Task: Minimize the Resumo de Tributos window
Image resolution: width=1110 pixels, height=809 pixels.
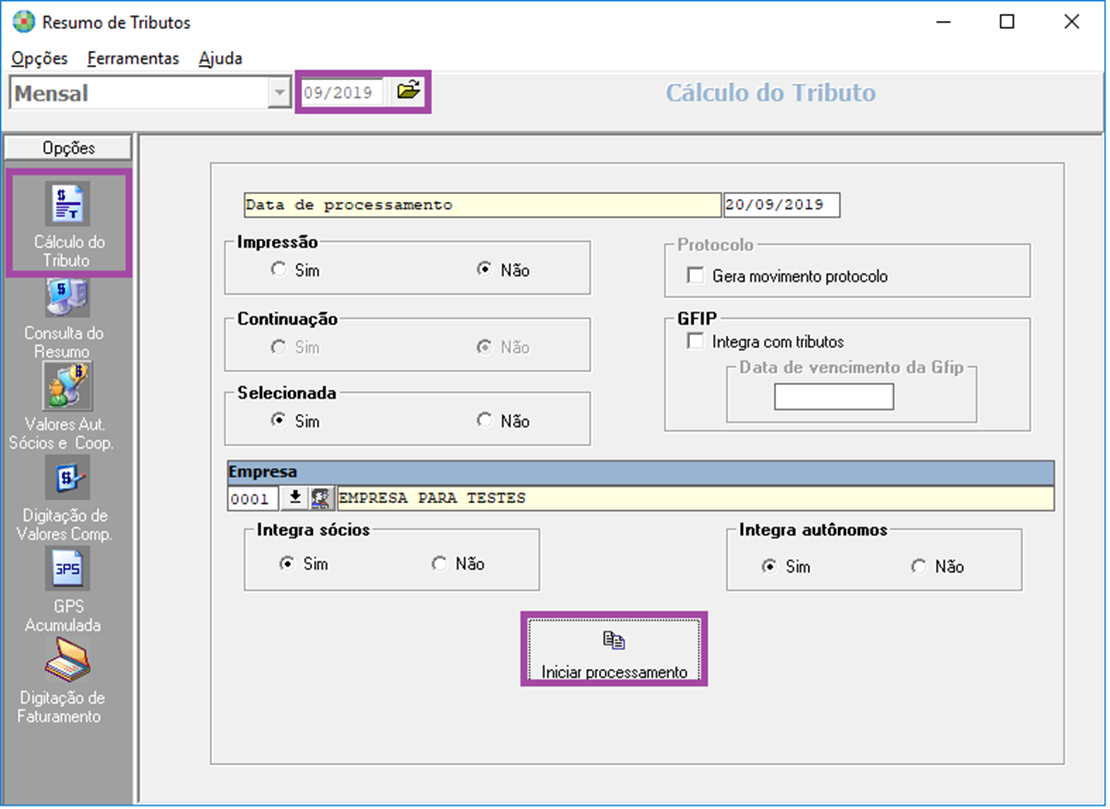Action: coord(943,22)
